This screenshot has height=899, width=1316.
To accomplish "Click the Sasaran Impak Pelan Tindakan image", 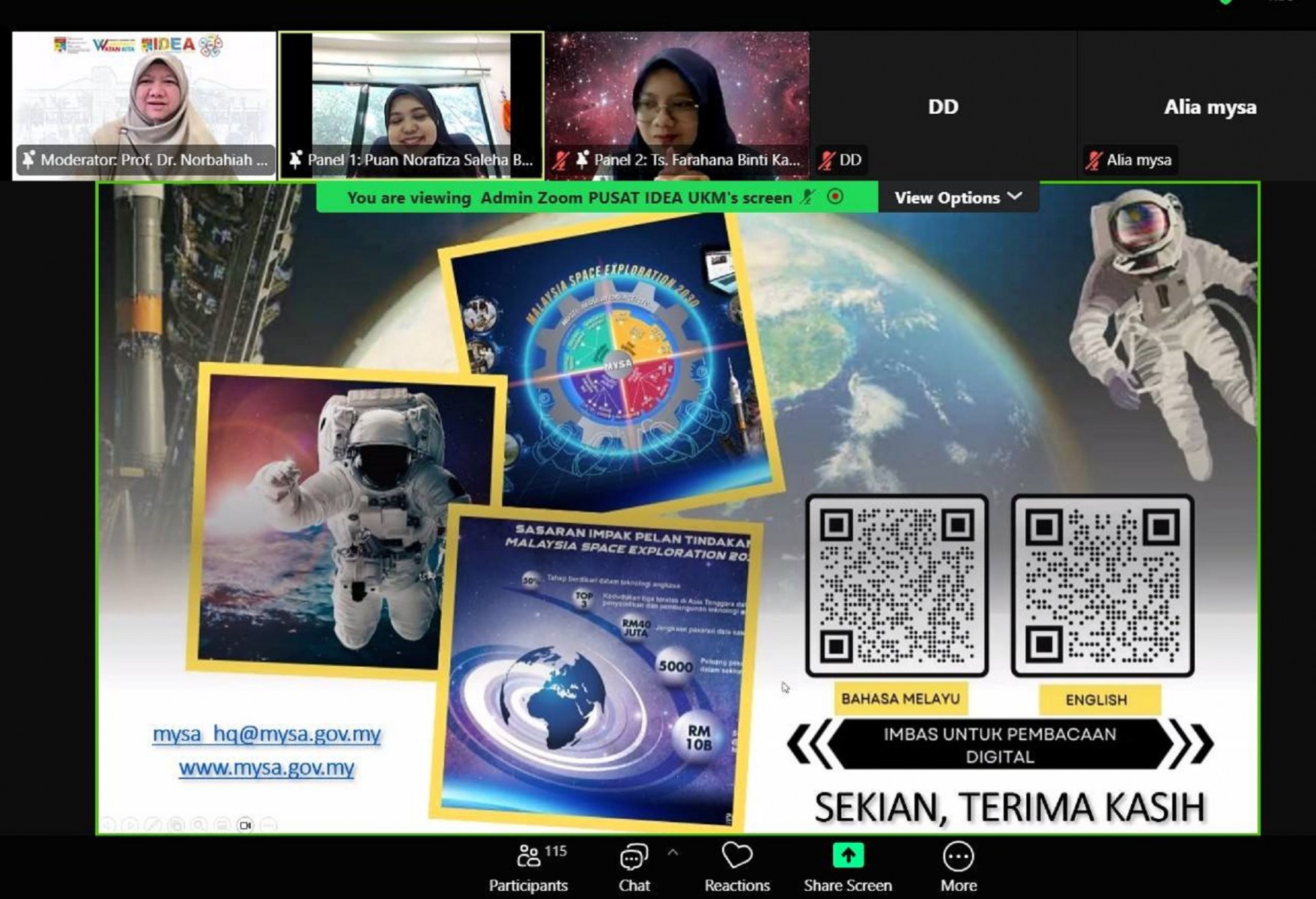I will coord(595,668).
